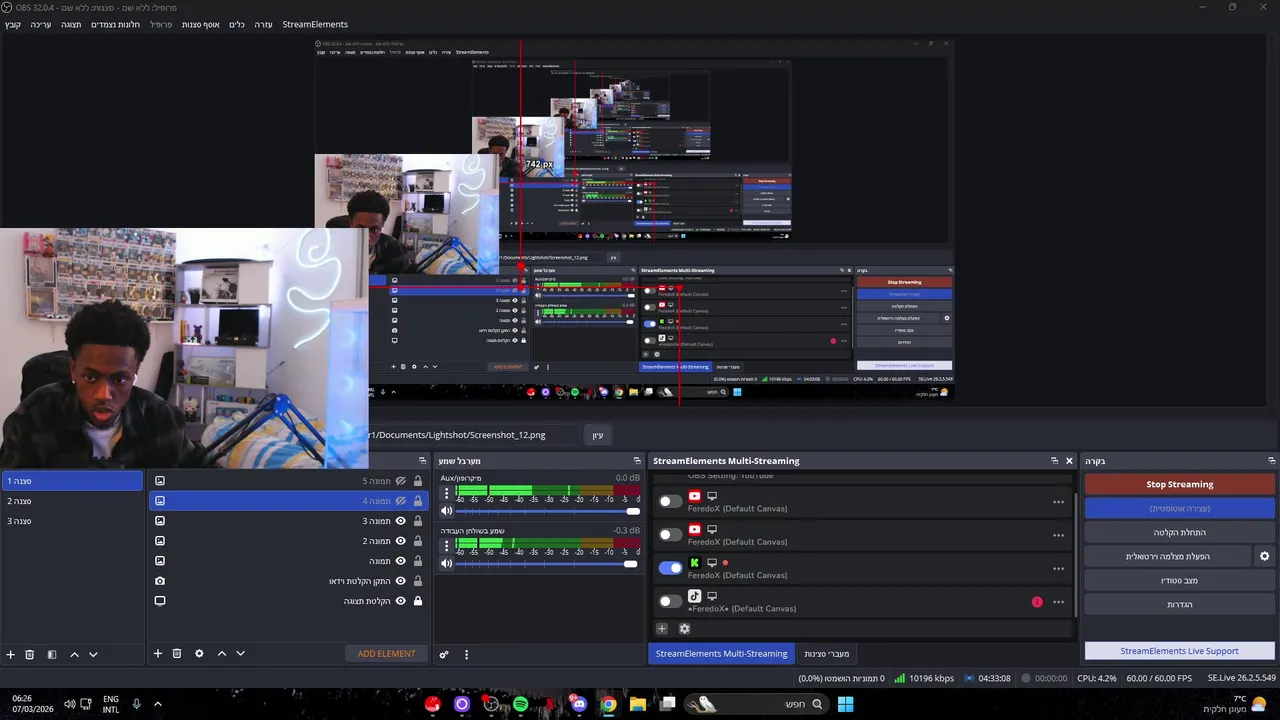Viewport: 1280px width, 720px height.
Task: Open the עזרה menu
Action: 263,24
